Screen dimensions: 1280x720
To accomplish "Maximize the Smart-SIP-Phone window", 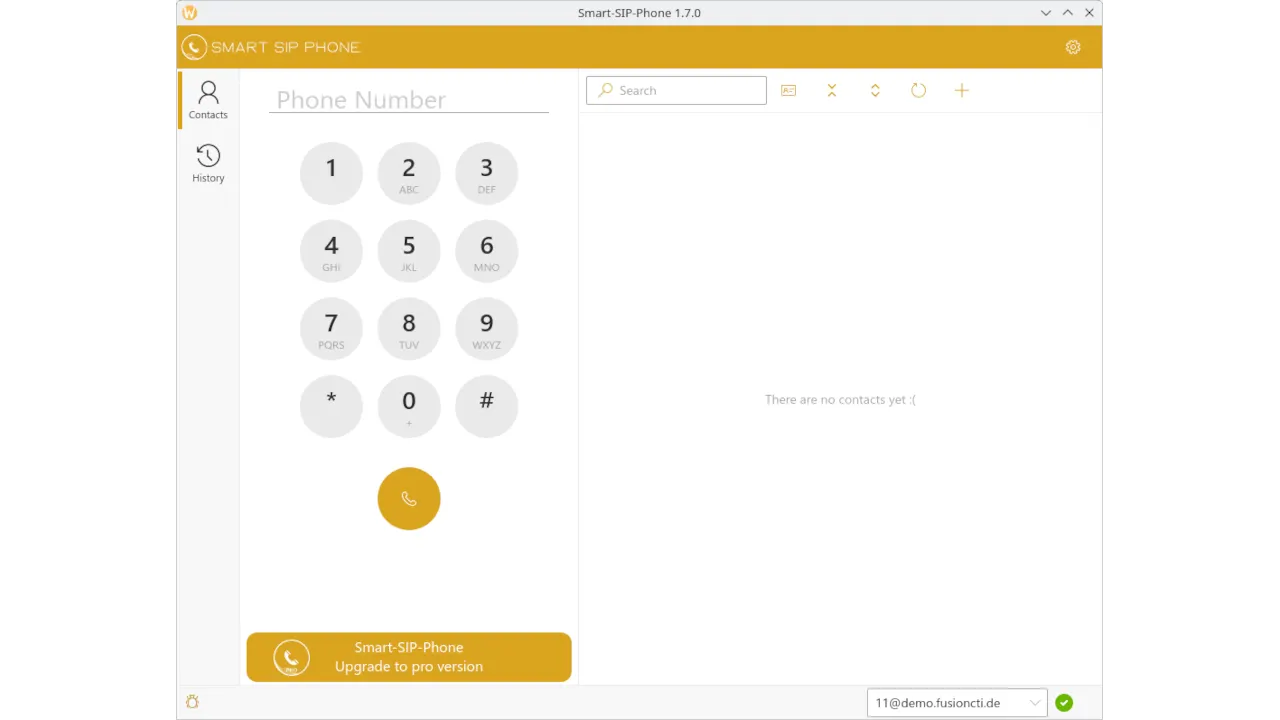I will [x=1068, y=13].
